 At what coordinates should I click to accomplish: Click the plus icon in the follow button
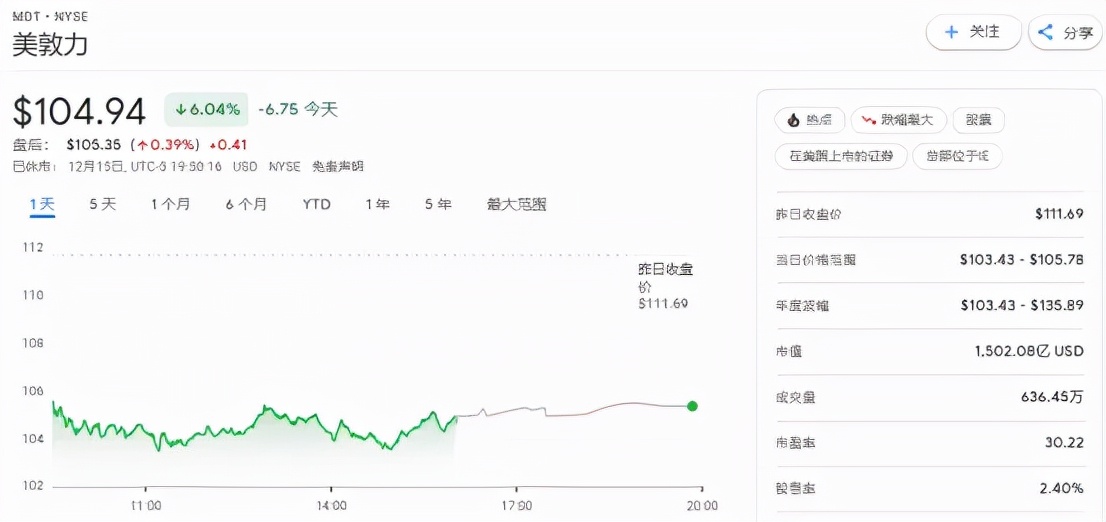[951, 32]
